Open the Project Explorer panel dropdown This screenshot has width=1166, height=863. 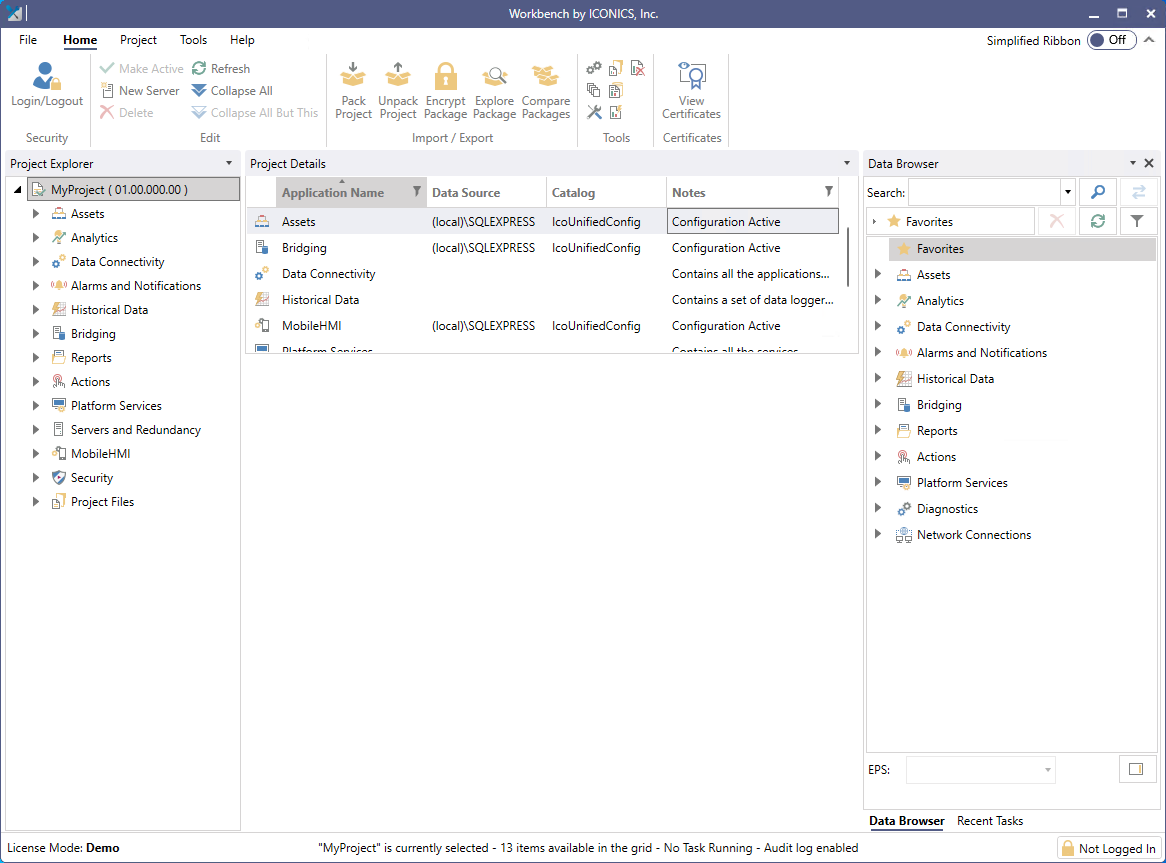pos(229,164)
